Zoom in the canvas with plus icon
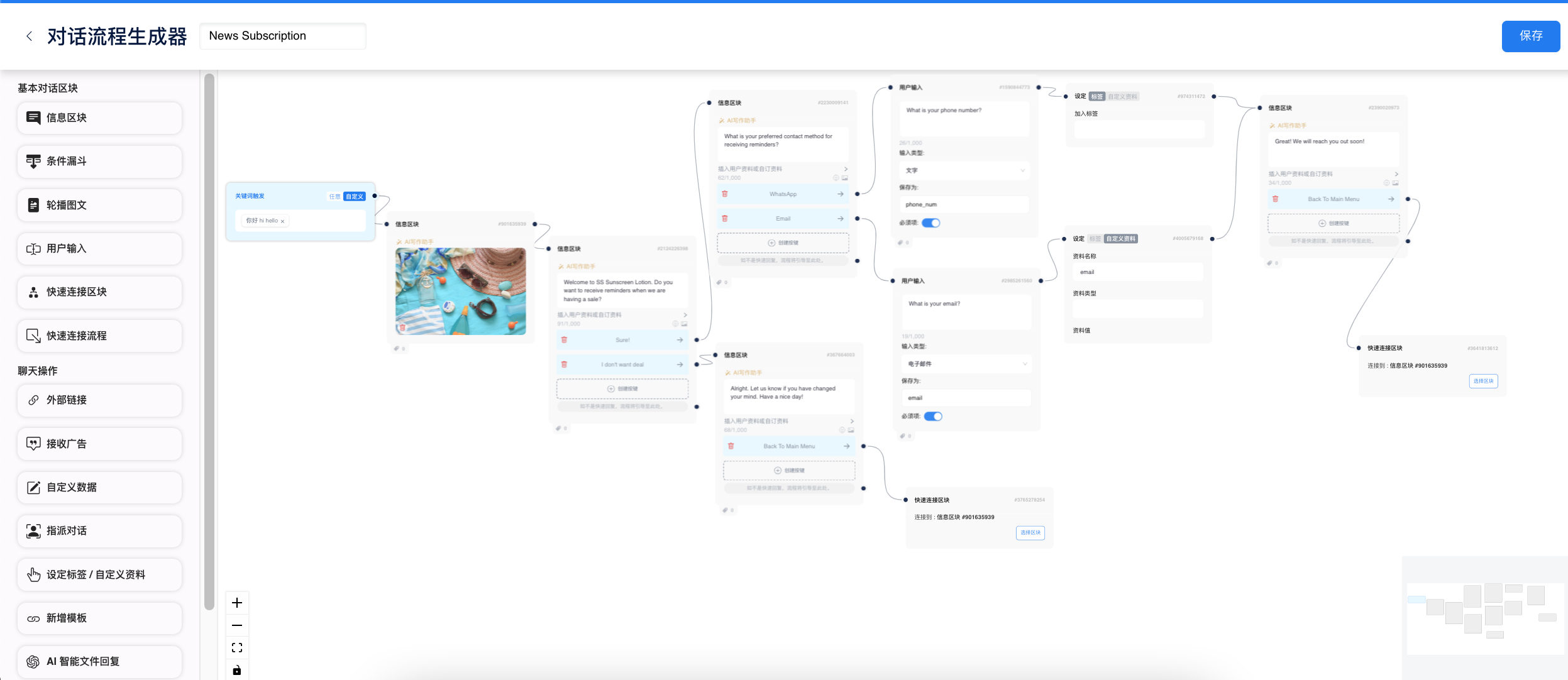1568x680 pixels. pos(237,603)
